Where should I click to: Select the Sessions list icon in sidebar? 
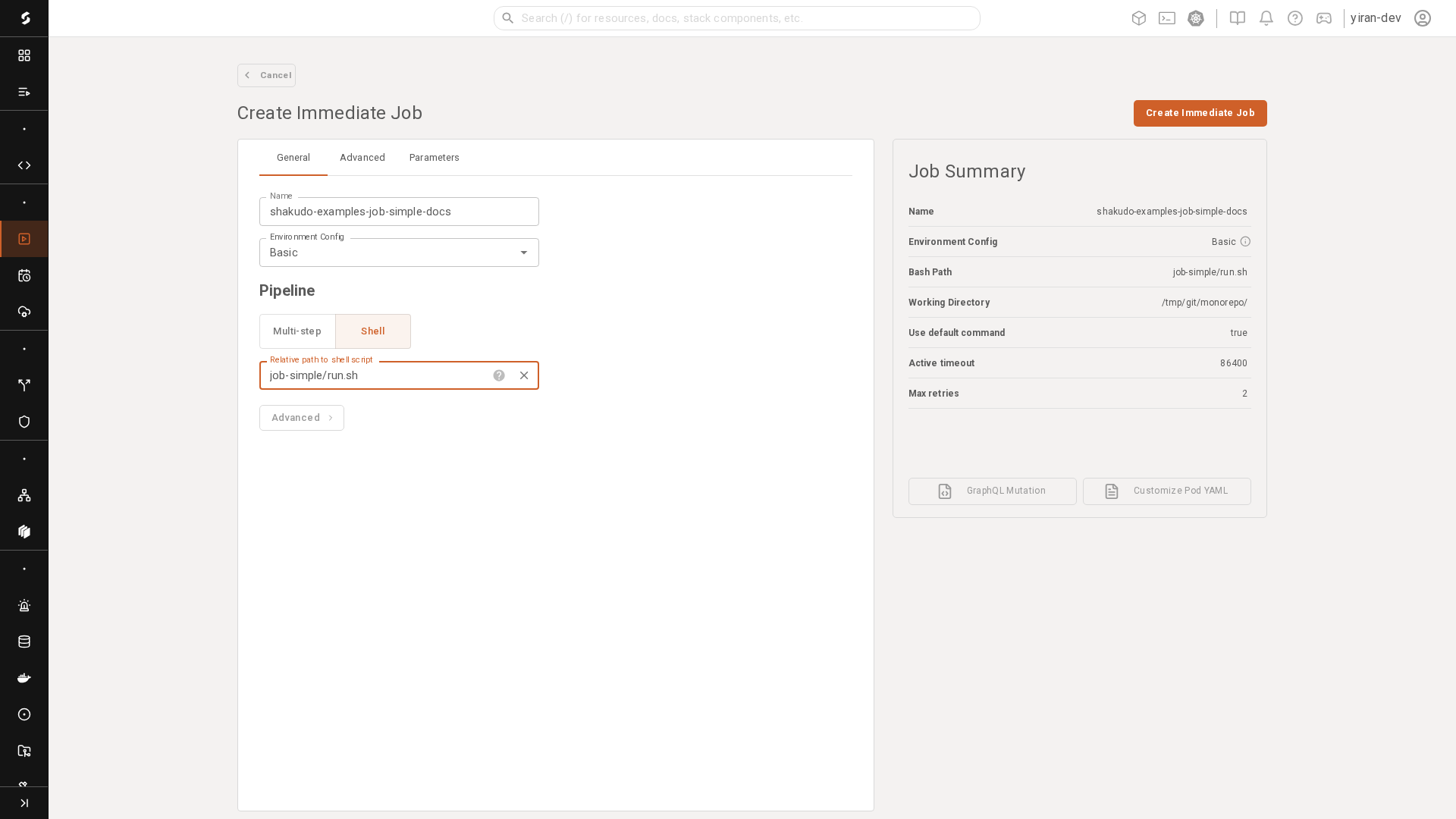24,92
